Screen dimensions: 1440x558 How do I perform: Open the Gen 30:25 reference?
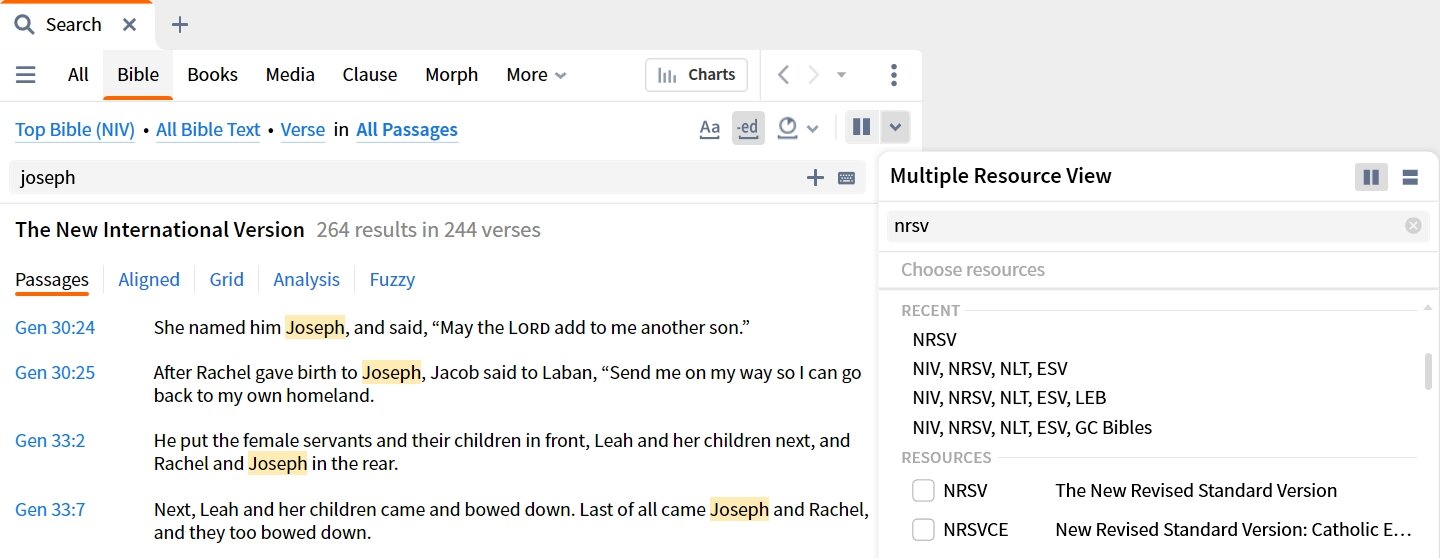(55, 373)
